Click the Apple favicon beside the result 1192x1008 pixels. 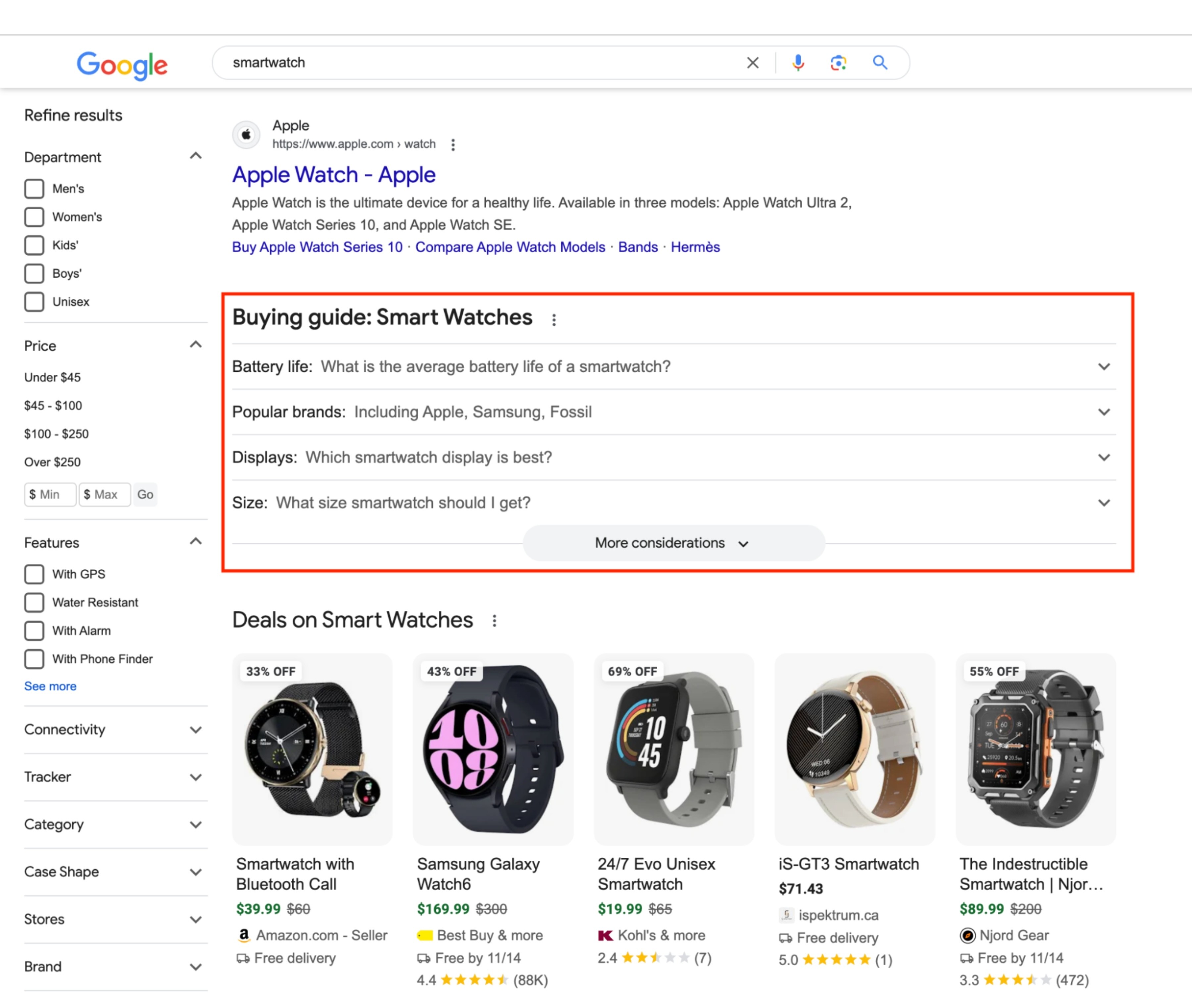pyautogui.click(x=246, y=134)
